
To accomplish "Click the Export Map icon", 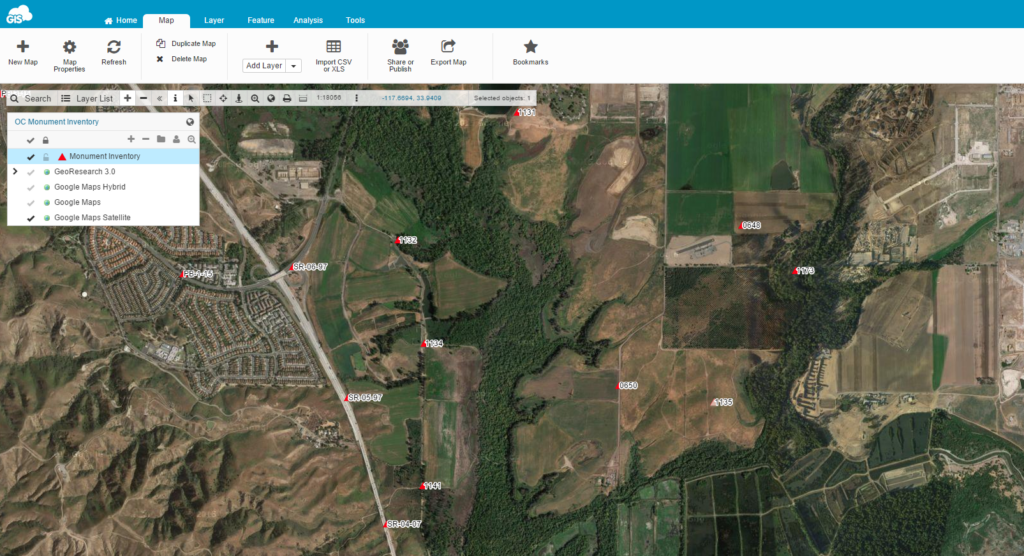I will coord(448,47).
